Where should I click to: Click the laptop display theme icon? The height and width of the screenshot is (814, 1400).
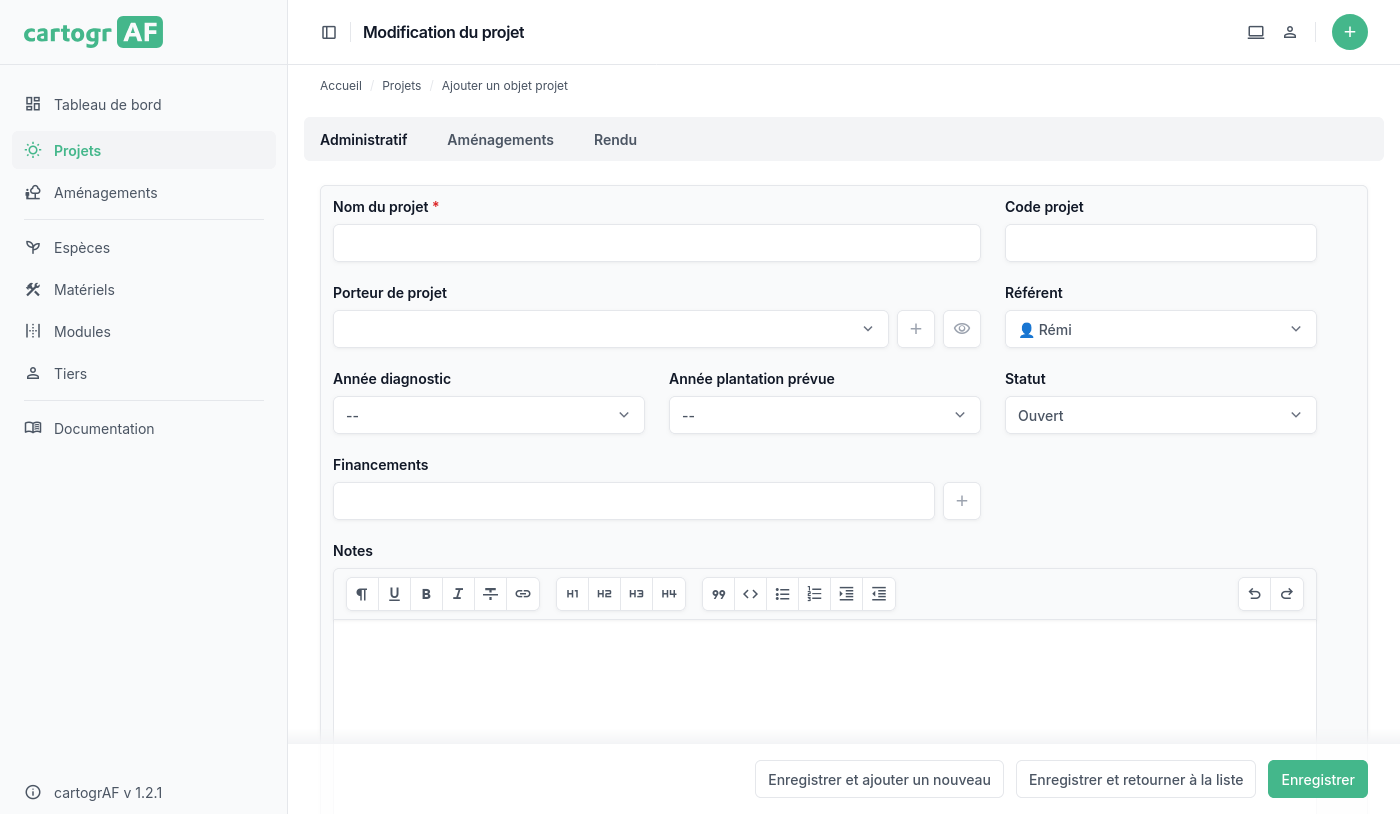(x=1256, y=32)
